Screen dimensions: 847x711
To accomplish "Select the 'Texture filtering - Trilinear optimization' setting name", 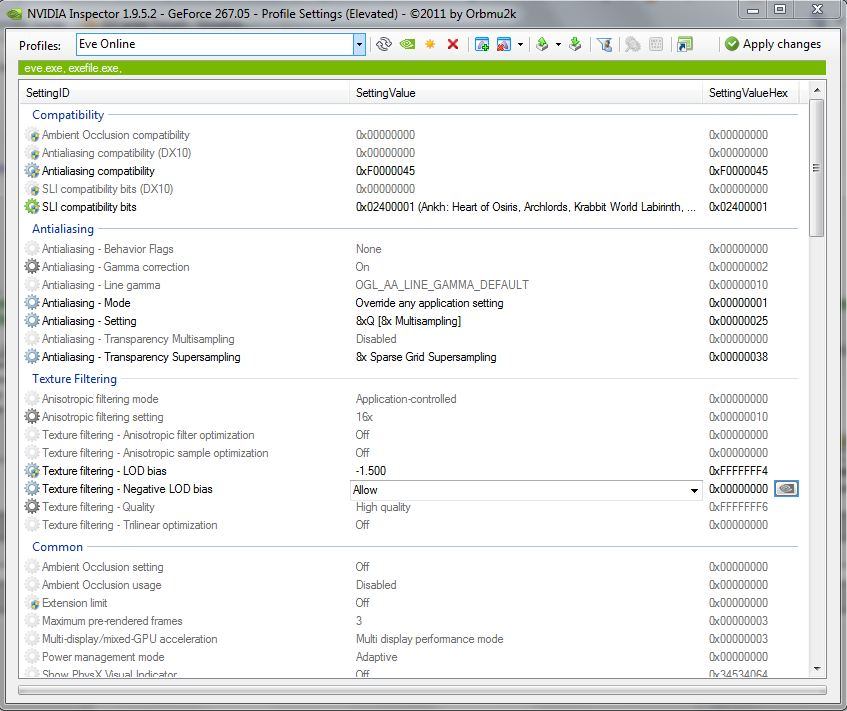I will click(130, 525).
